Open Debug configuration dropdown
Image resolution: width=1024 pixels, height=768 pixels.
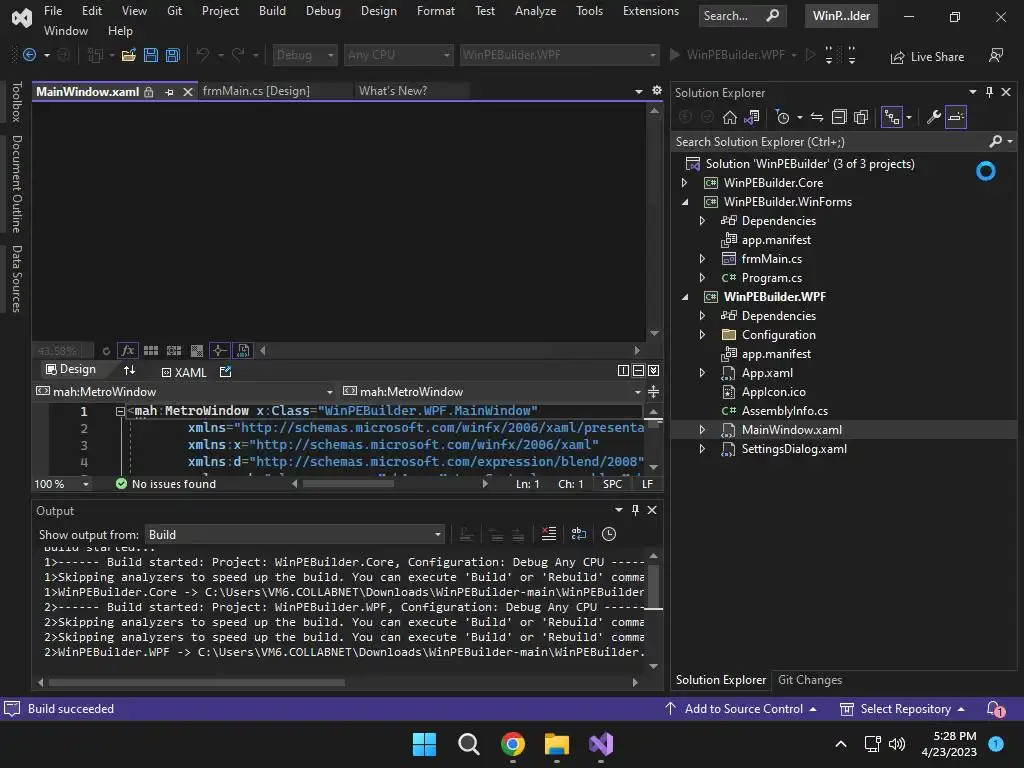pos(305,56)
